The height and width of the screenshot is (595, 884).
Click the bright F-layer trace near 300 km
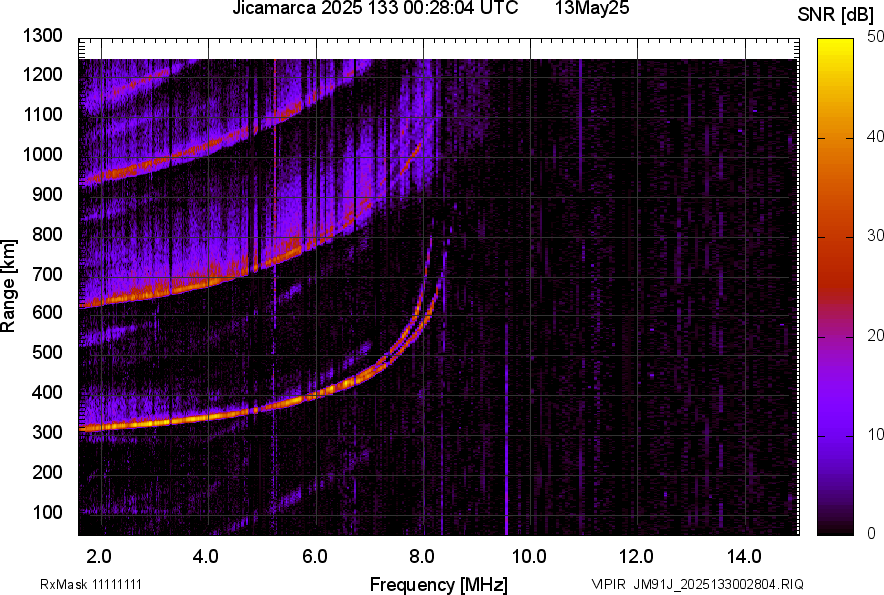169,422
